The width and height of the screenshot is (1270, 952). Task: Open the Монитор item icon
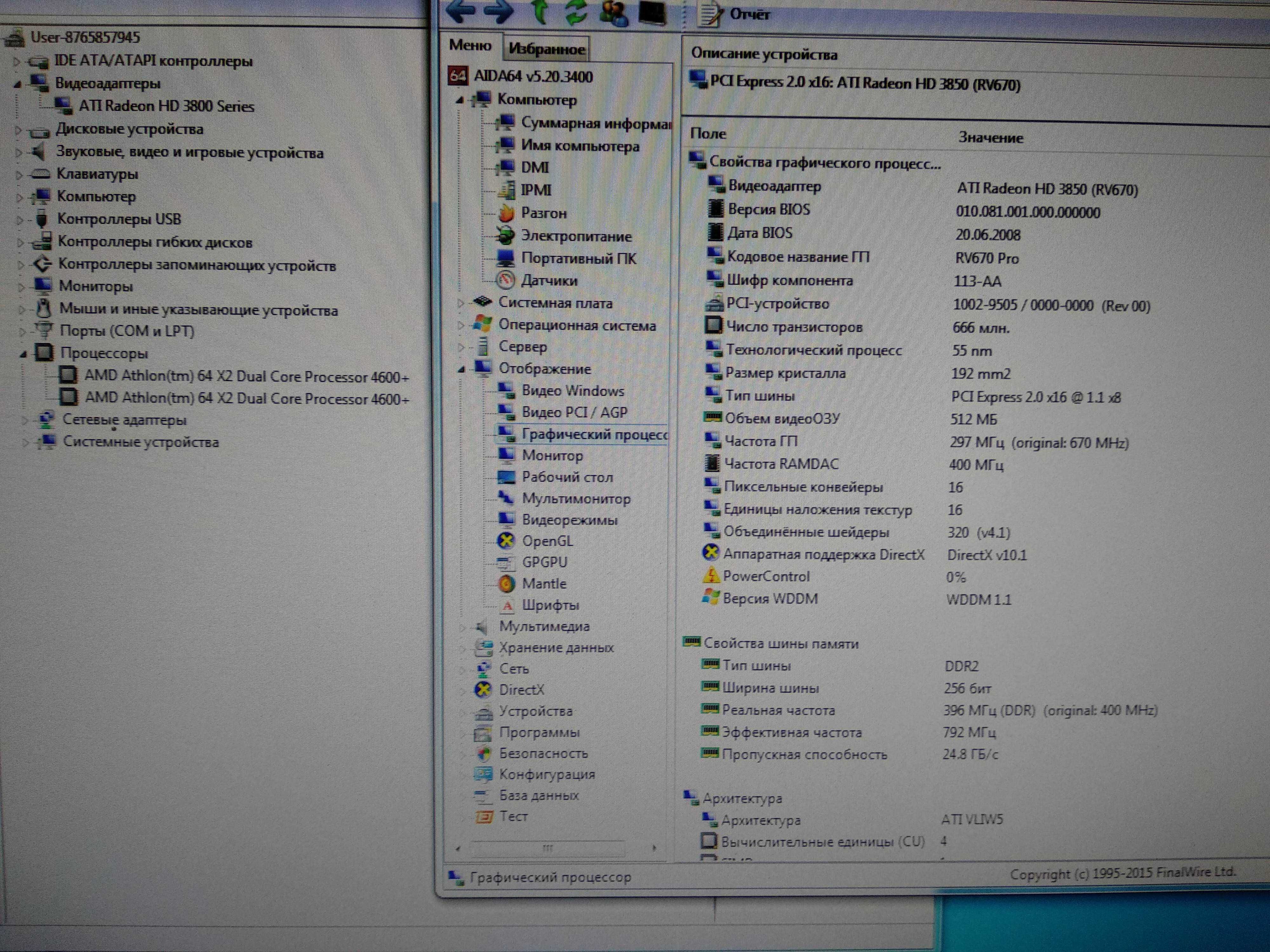pyautogui.click(x=506, y=455)
